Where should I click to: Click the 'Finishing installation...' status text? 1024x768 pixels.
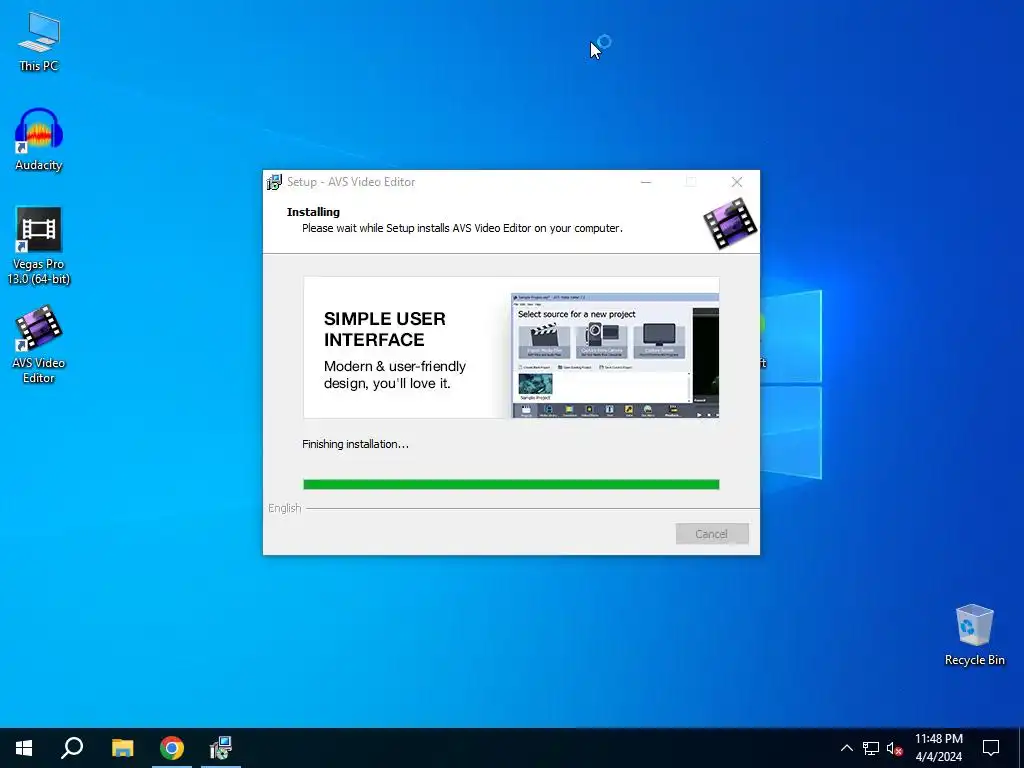355,444
